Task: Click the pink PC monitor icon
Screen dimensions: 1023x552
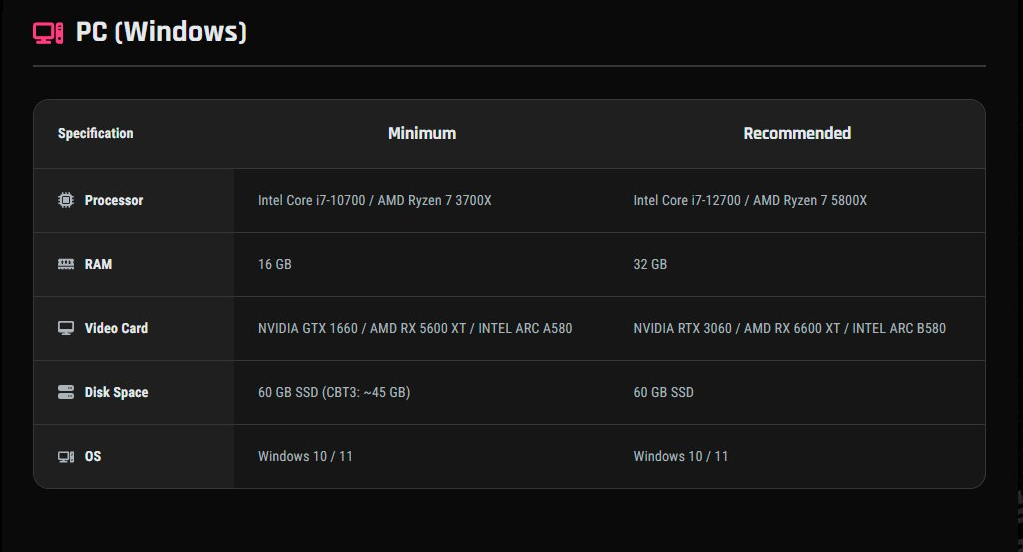Action: click(x=48, y=33)
